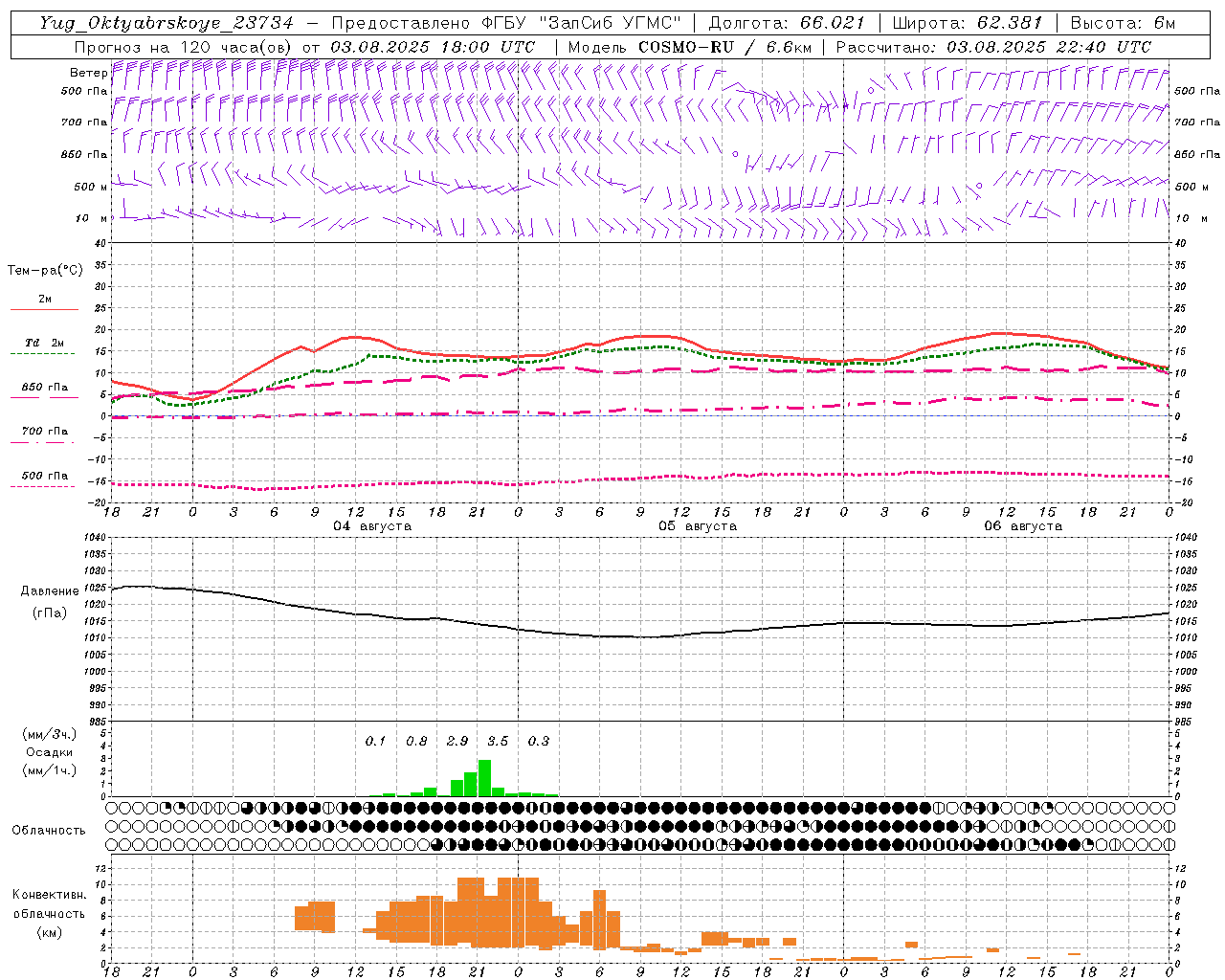The image size is (1225, 980).
Task: Click the 850 гПа temperature legend entry
Action: click(44, 392)
